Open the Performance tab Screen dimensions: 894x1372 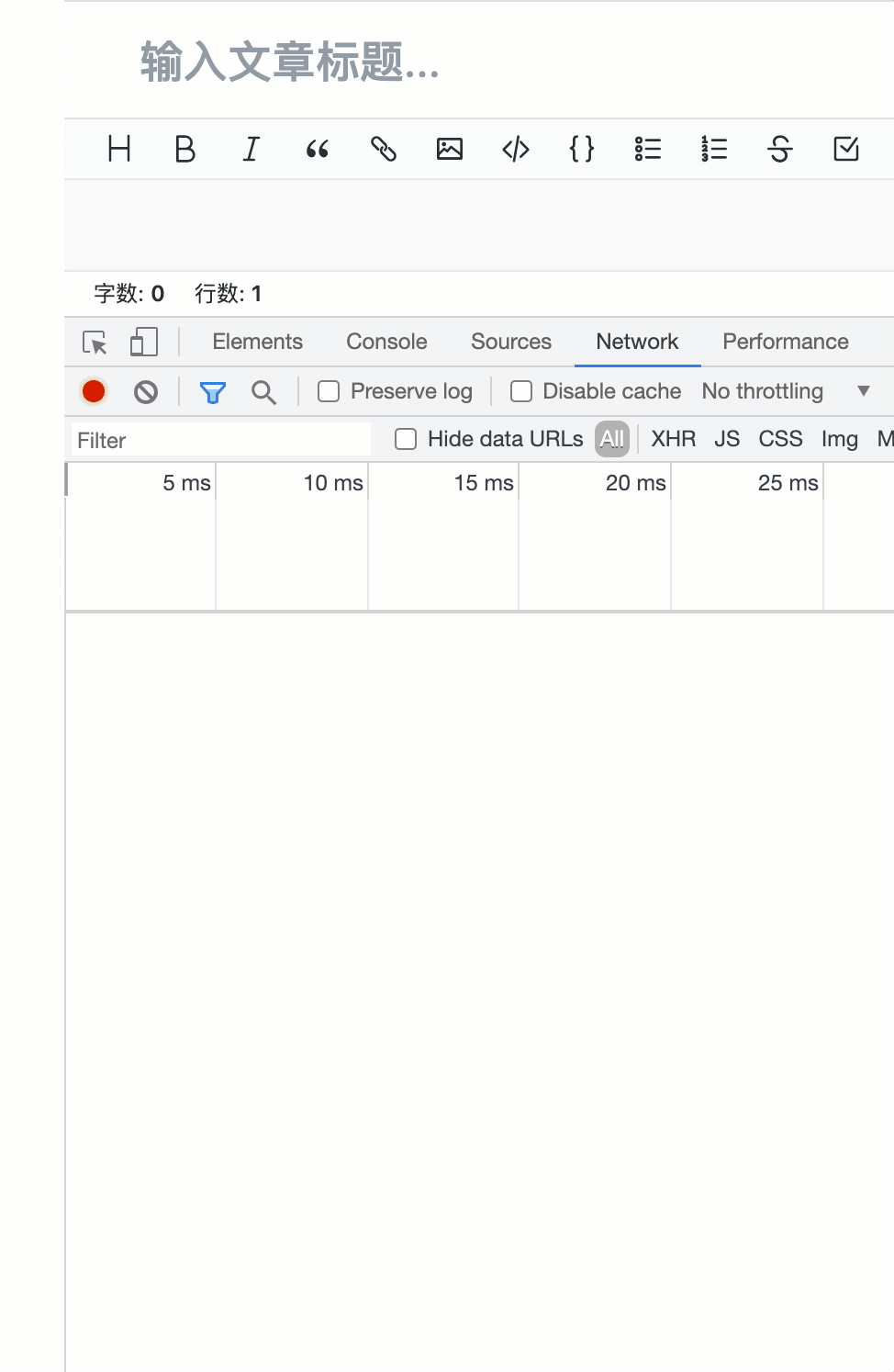coord(786,342)
